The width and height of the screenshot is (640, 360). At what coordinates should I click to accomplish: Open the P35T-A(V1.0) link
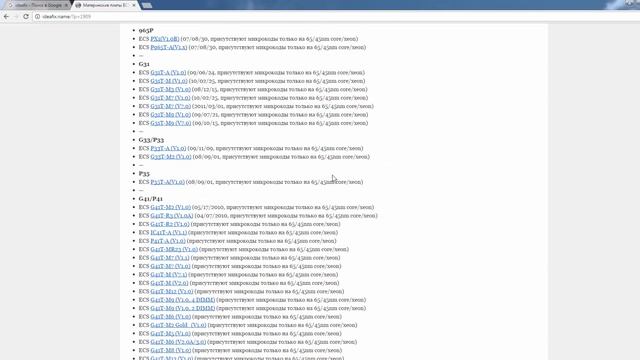167,182
